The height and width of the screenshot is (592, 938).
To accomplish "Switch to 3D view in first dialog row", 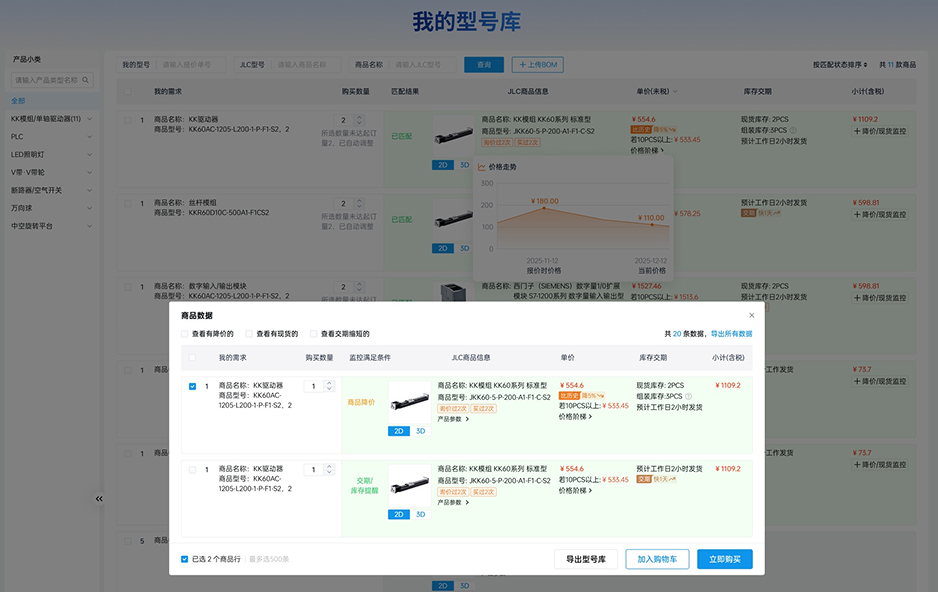I will (420, 431).
